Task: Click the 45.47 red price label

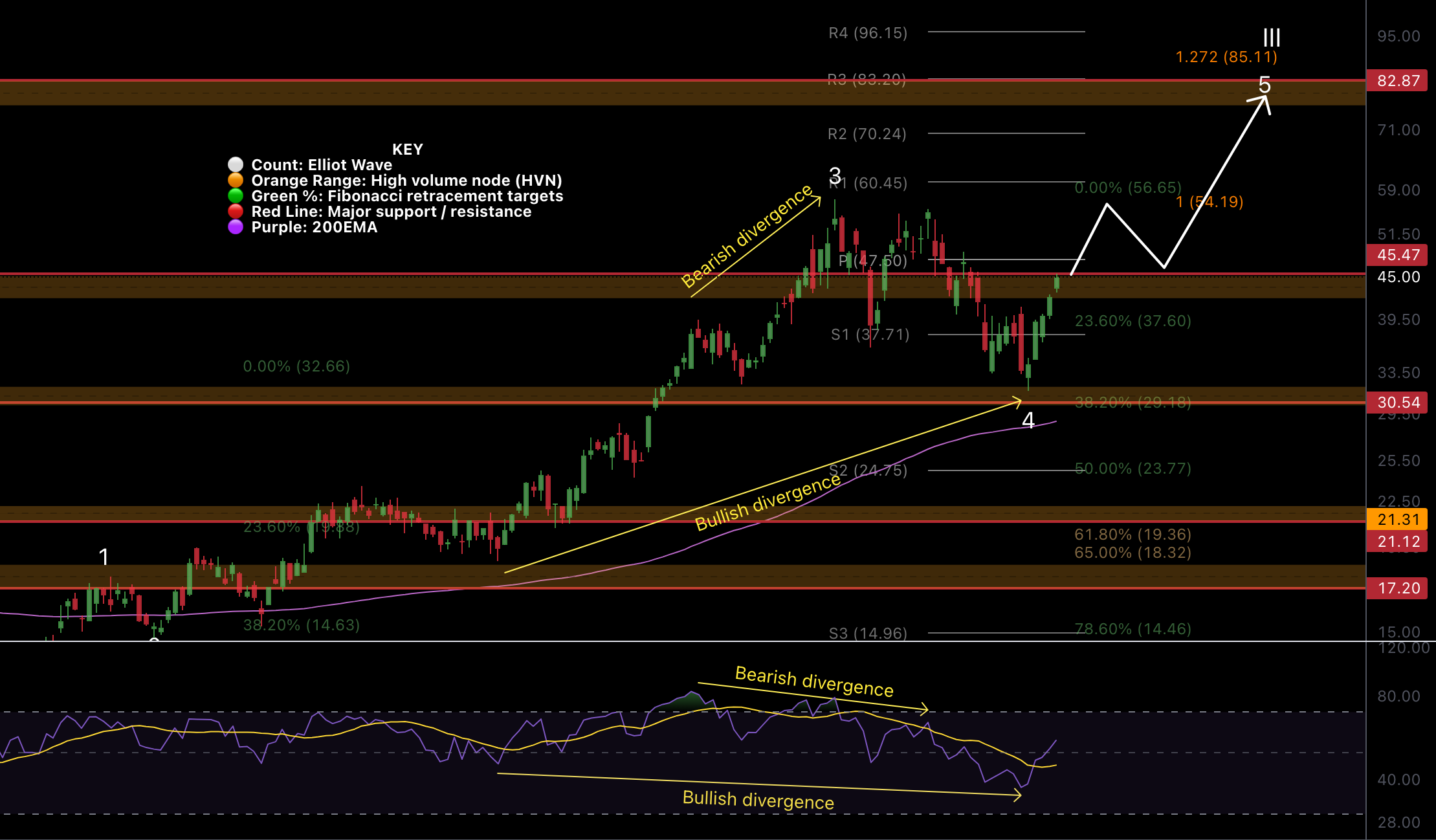Action: 1397,255
